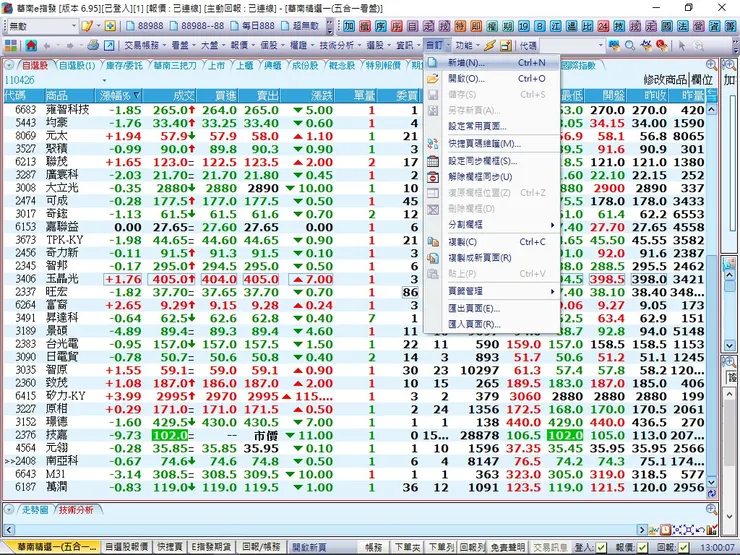Click the 帳務 button in status bar

pos(373,547)
